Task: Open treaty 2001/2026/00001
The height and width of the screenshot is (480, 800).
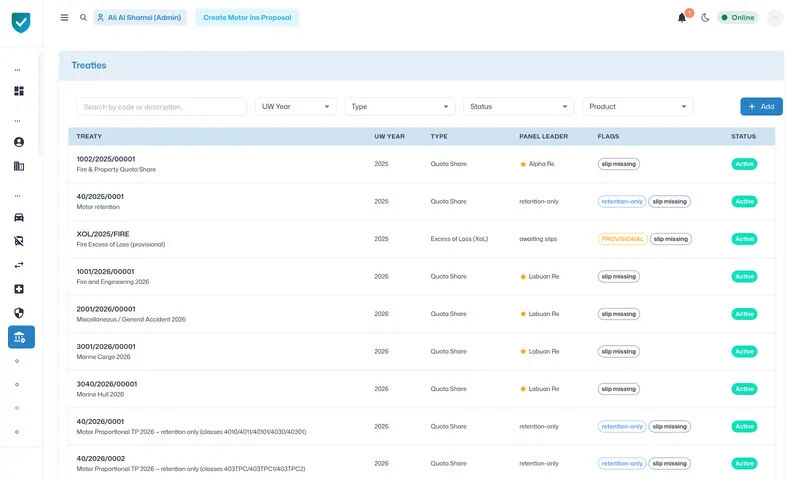Action: point(106,309)
